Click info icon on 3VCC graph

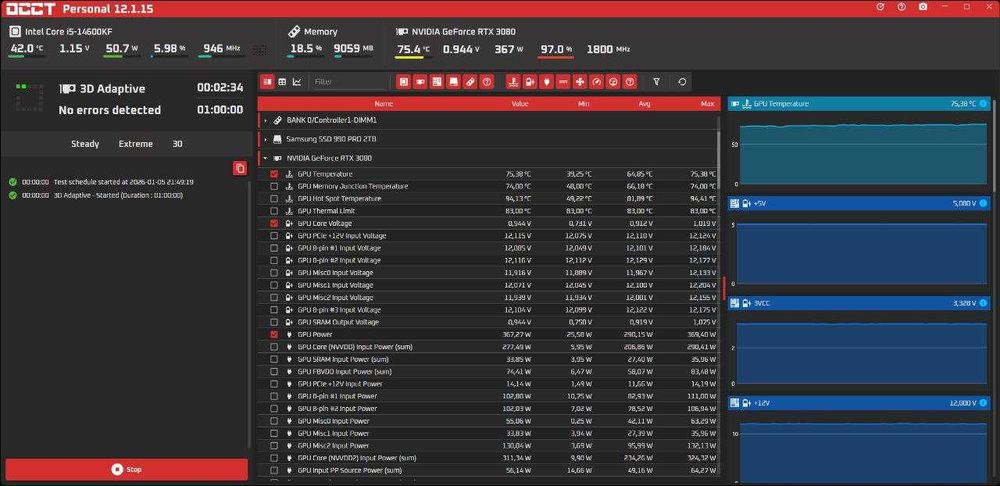(983, 303)
